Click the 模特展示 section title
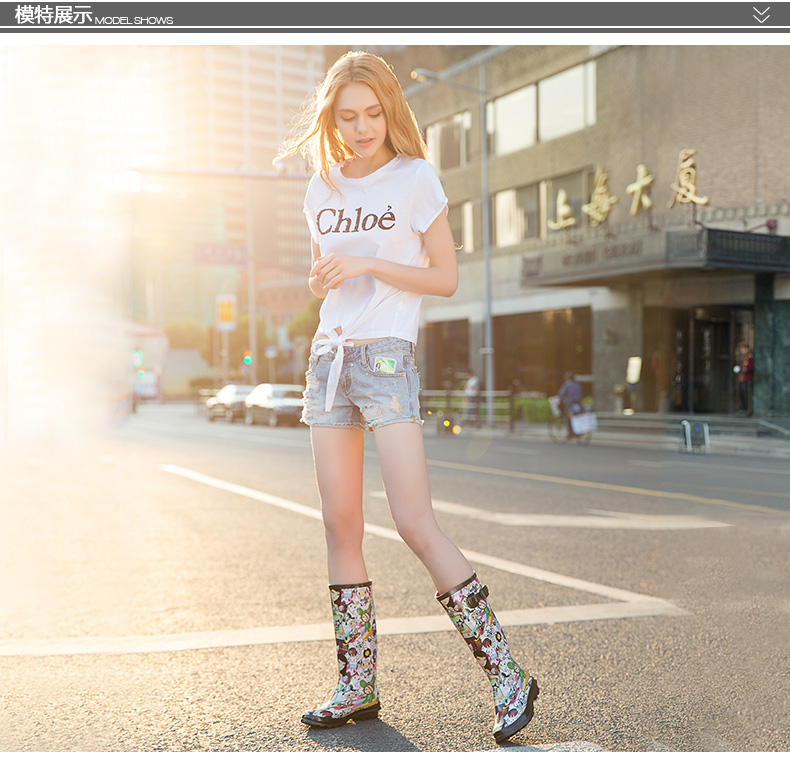The height and width of the screenshot is (763, 790). point(53,15)
